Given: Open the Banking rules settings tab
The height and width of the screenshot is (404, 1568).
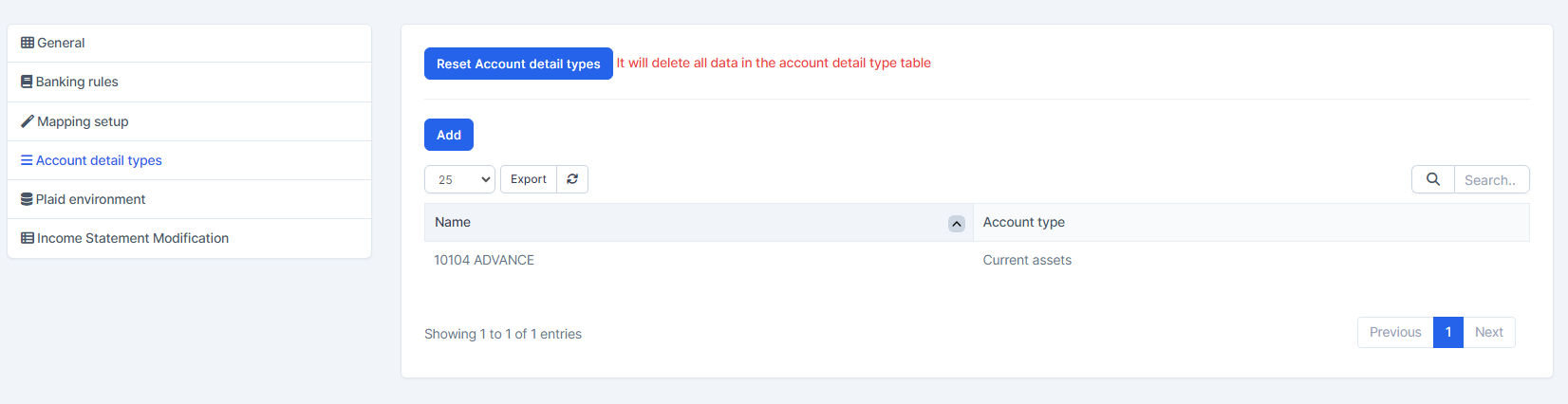Looking at the screenshot, I should 77,82.
